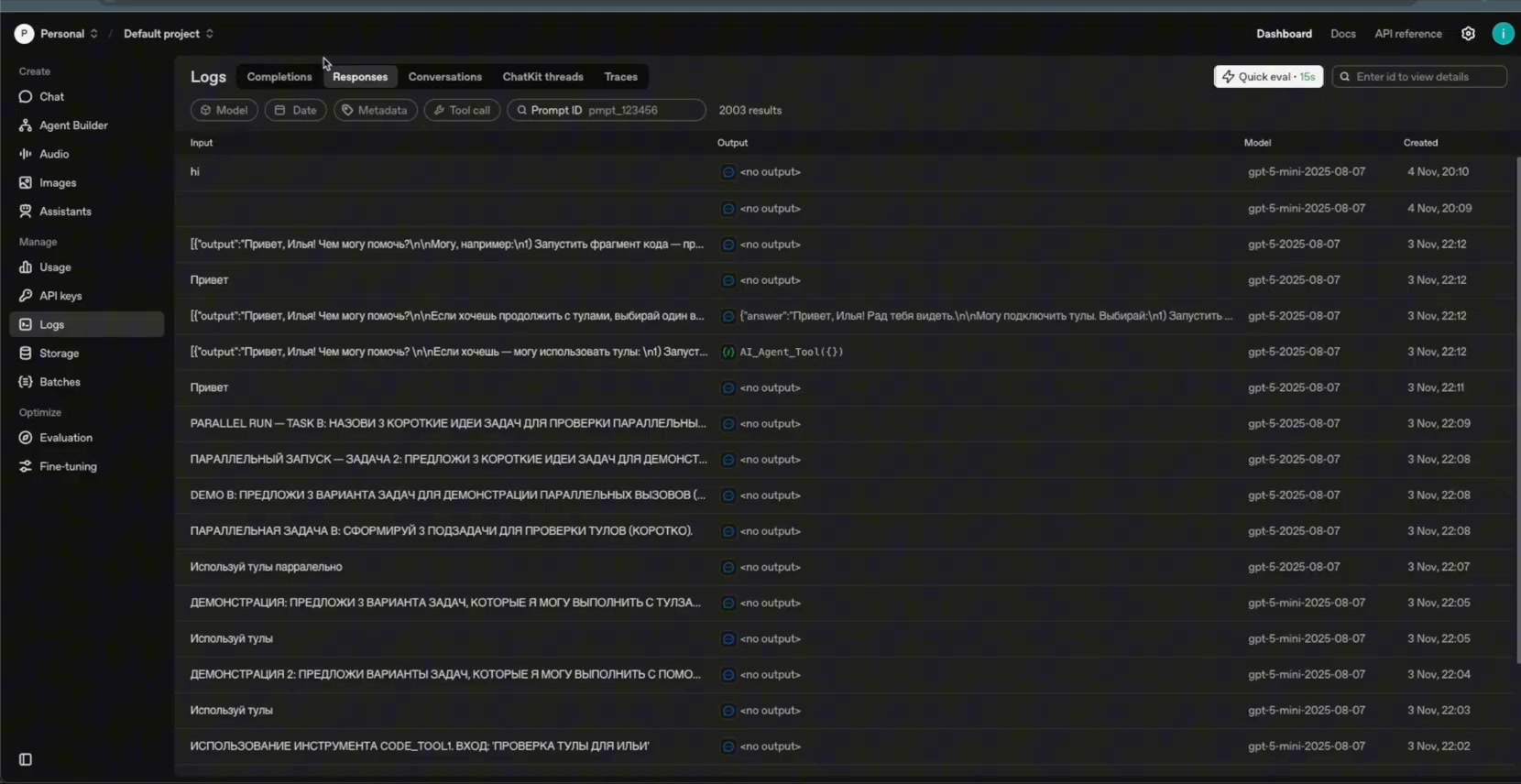The image size is (1521, 784).
Task: Click the Output column header
Action: [x=732, y=143]
